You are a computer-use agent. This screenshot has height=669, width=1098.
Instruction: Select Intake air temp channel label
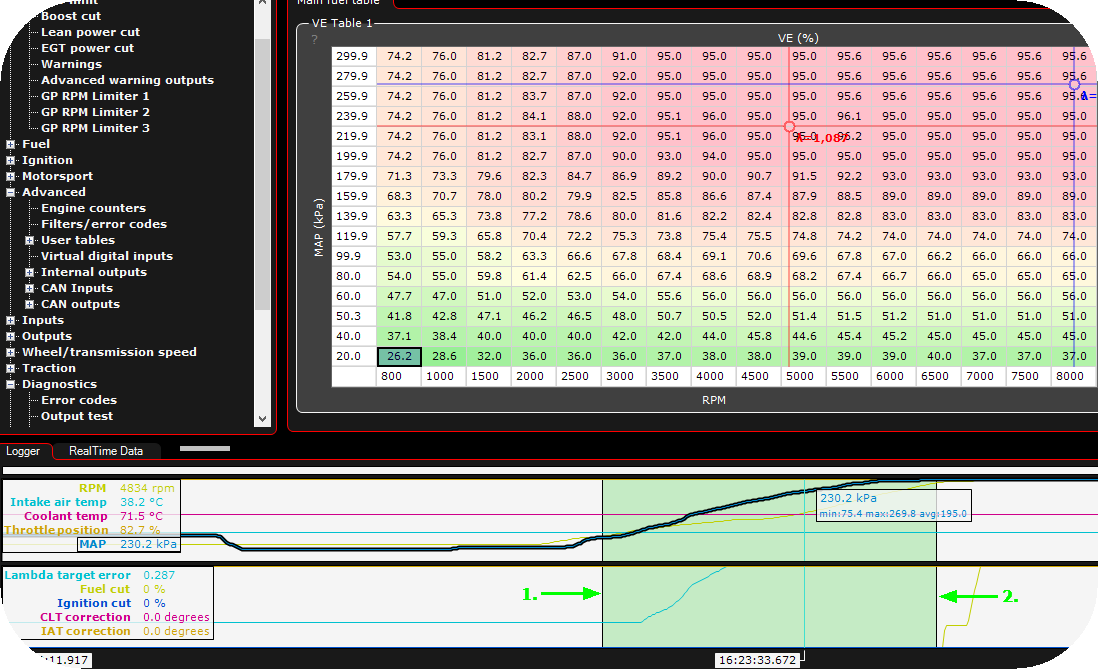58,502
